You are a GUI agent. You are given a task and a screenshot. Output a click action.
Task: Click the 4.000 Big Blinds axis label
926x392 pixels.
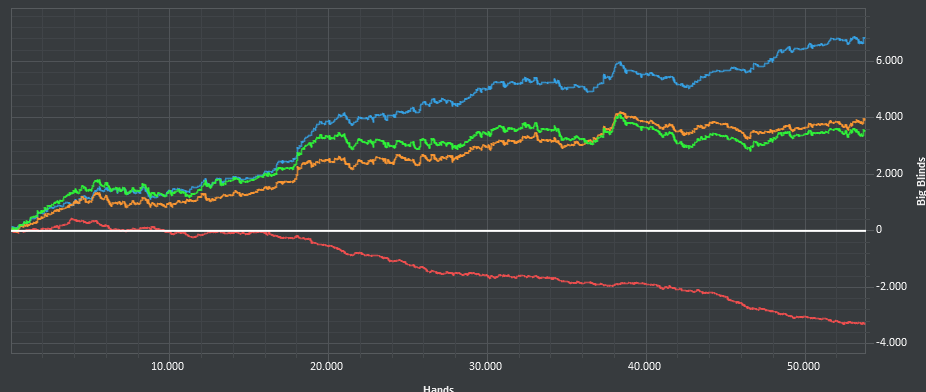tap(889, 117)
